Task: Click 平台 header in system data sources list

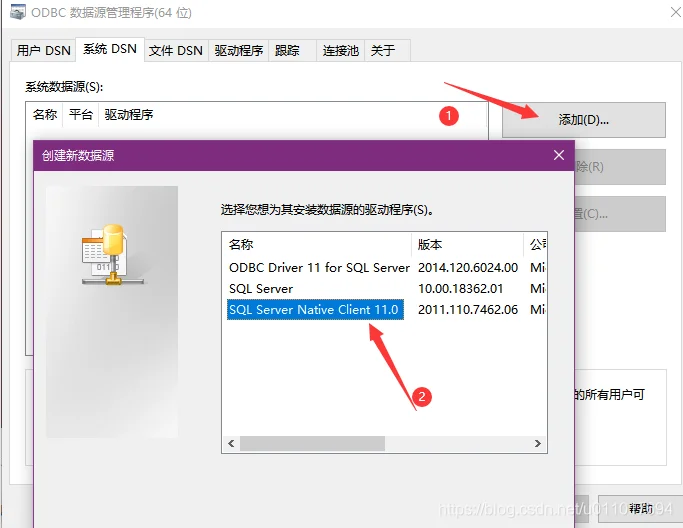Action: coord(81,115)
